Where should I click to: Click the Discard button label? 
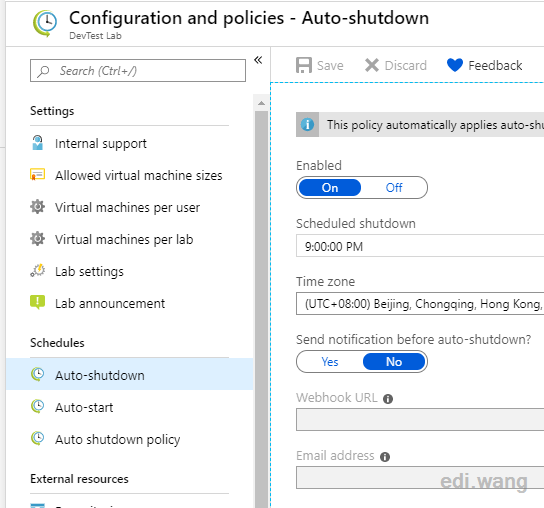pos(406,65)
